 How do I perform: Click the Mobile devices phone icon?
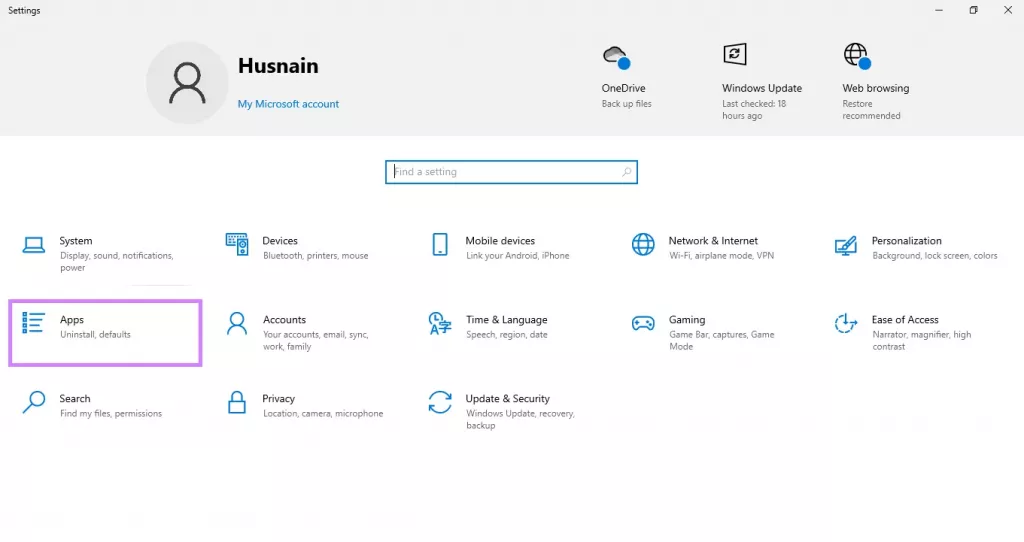coord(440,244)
